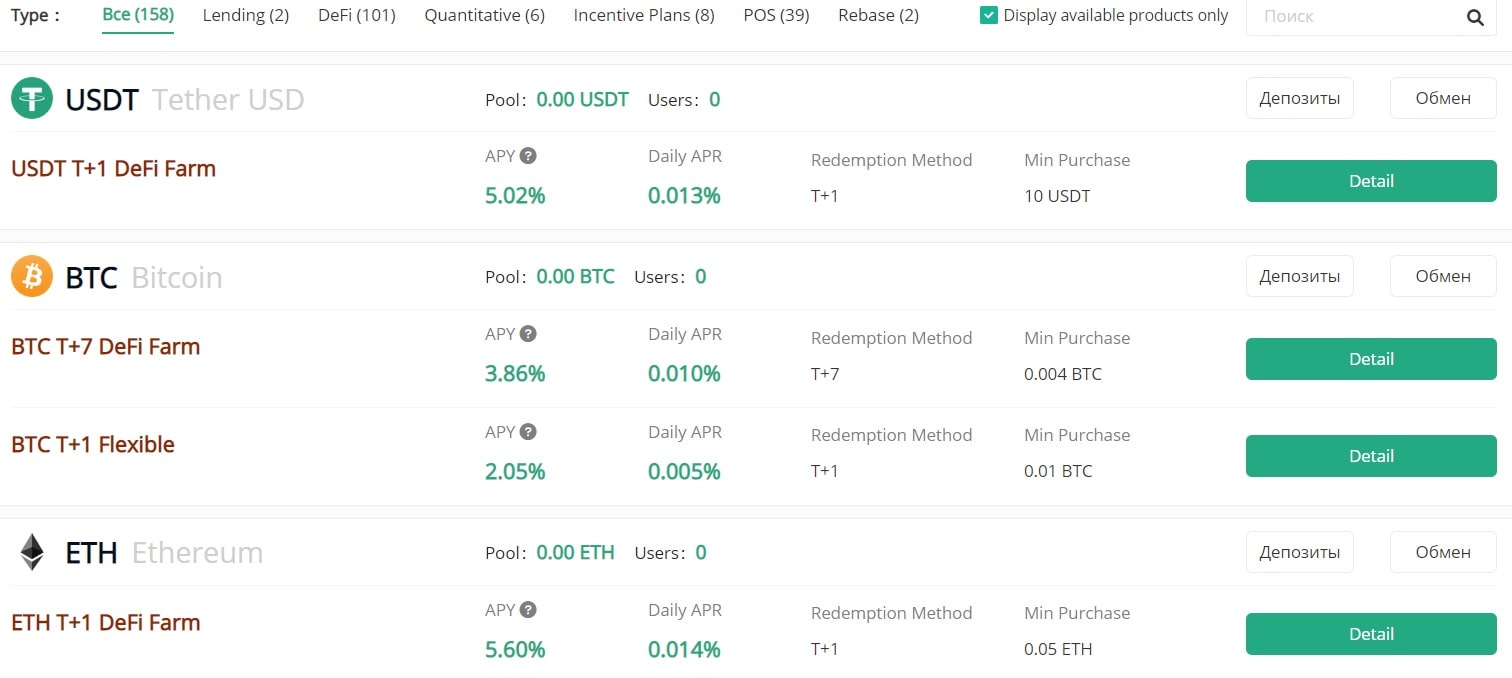Open Detail for BTC T+1 Flexible
The width and height of the screenshot is (1512, 678).
1370,456
